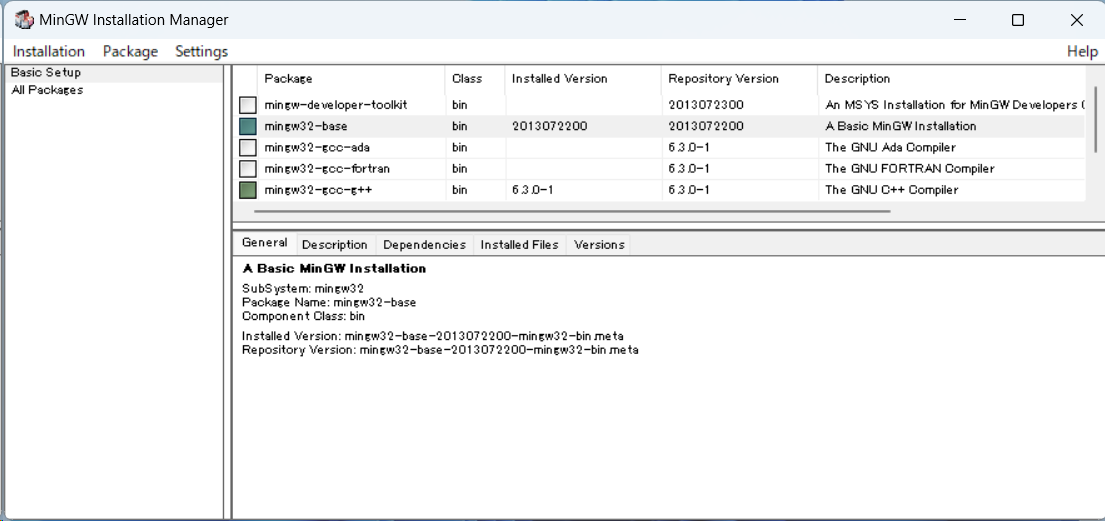Select the mingw32-gcc-g++ package name
The height and width of the screenshot is (521, 1105).
[318, 190]
